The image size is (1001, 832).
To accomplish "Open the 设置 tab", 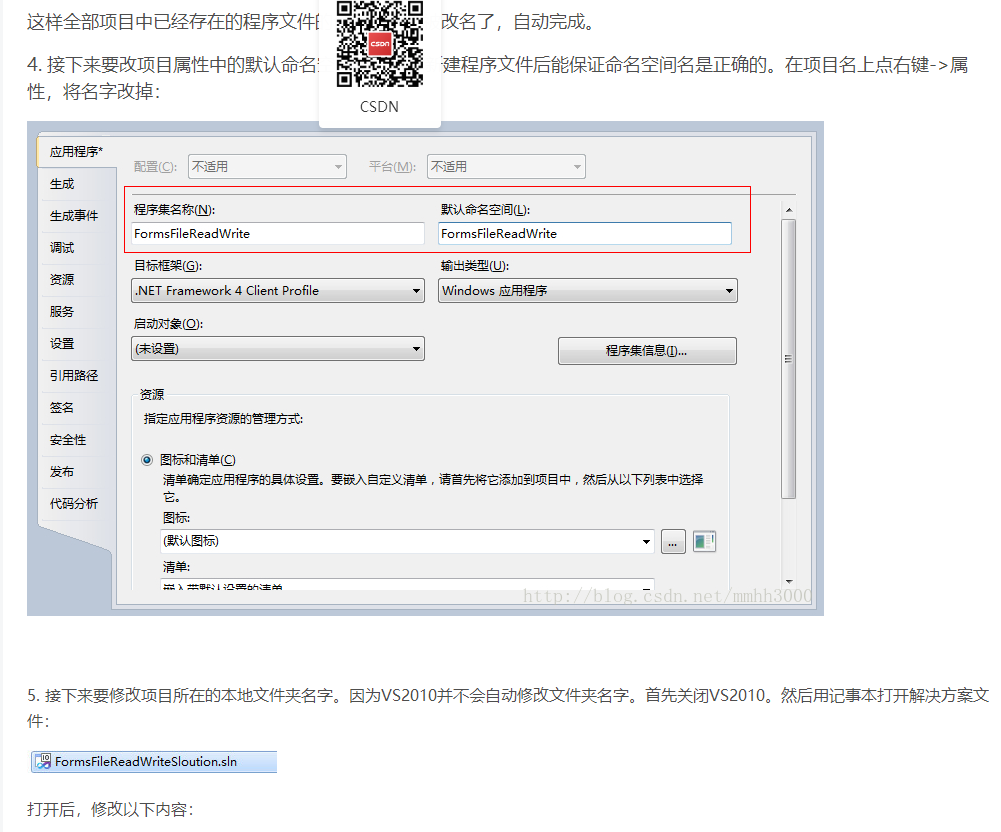I will click(x=62, y=344).
